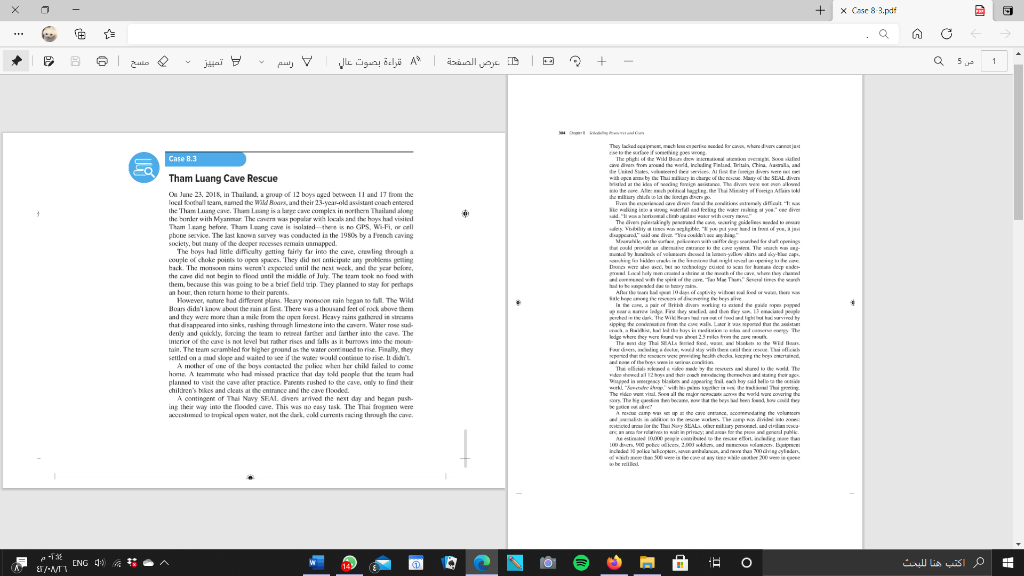The image size is (1024, 576).
Task: Select the Highlight (تمييز) tool
Action: 223,61
